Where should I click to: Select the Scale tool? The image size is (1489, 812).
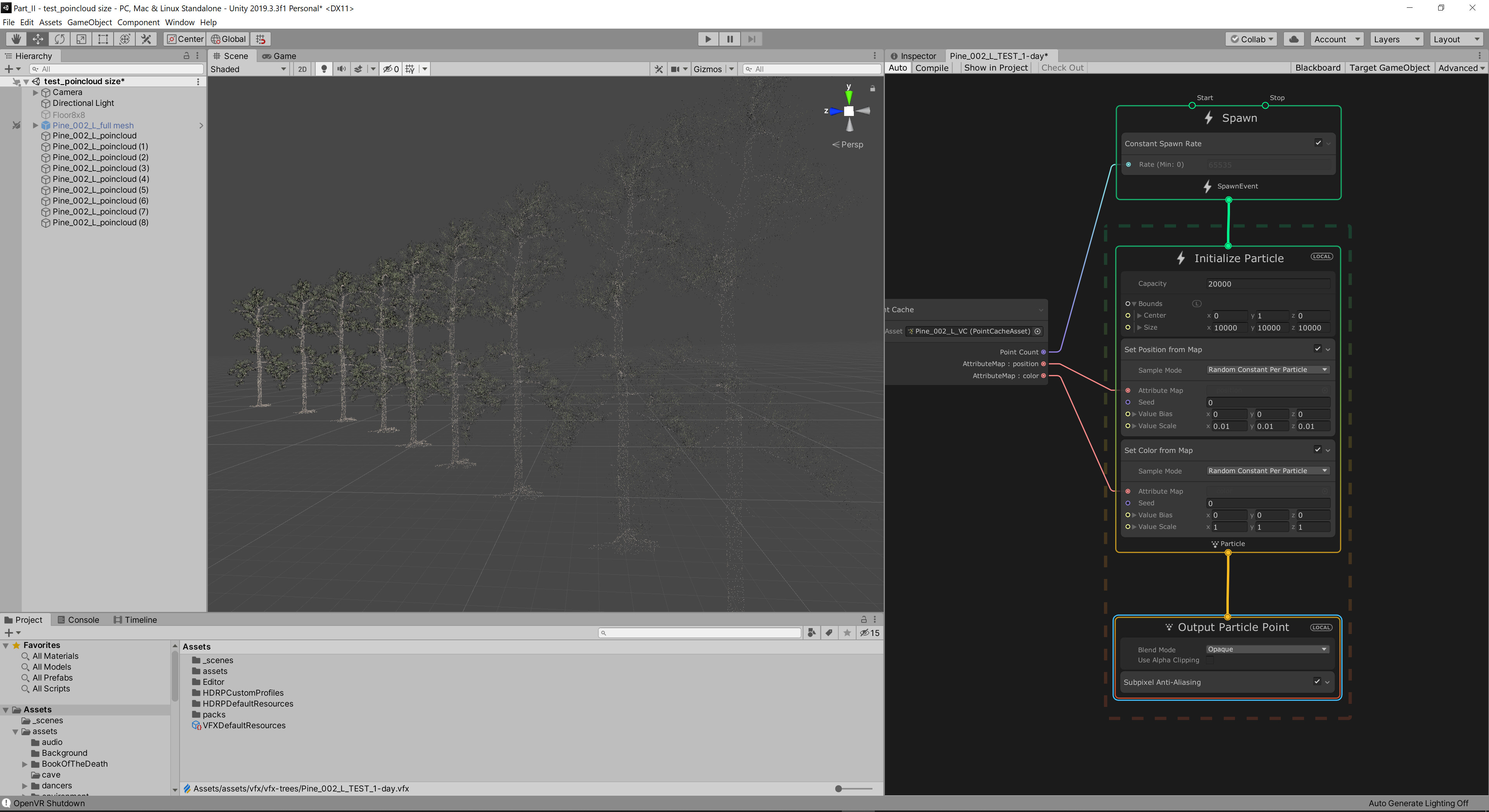pos(81,39)
